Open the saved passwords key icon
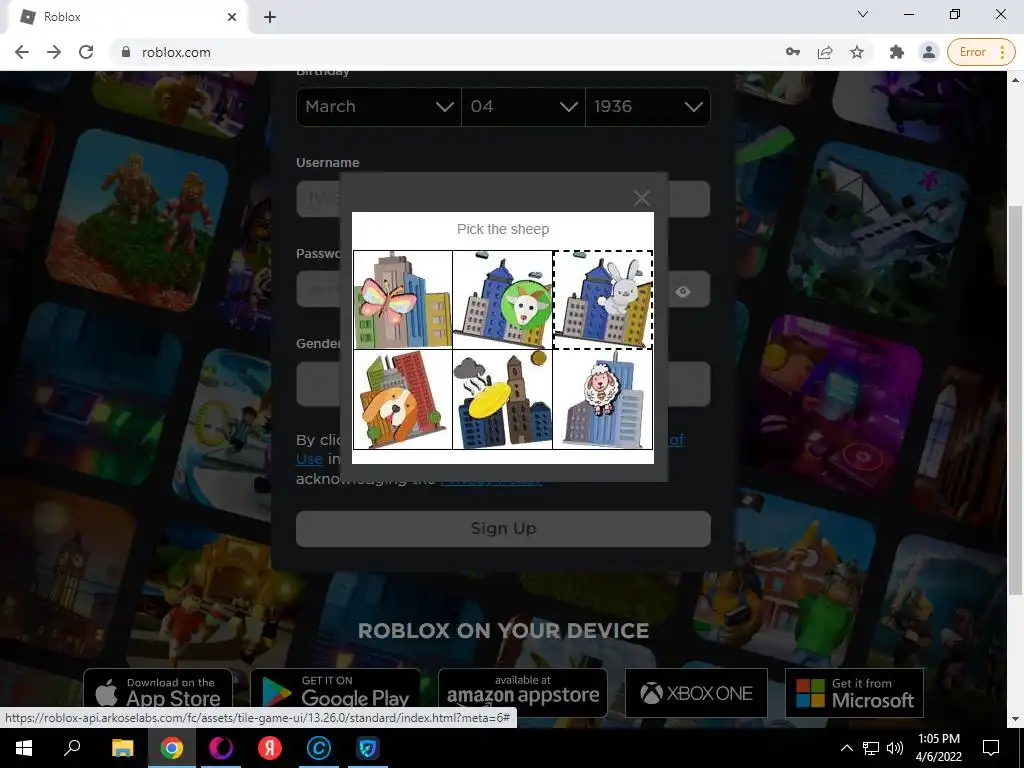 [793, 52]
